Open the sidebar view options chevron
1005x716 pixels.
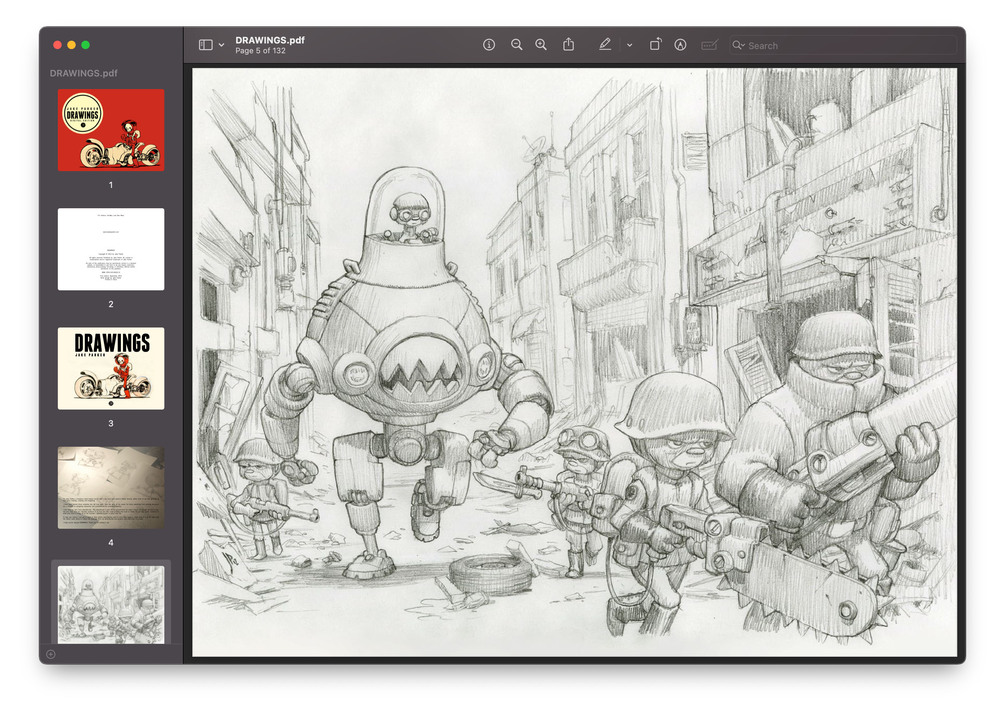(x=221, y=46)
